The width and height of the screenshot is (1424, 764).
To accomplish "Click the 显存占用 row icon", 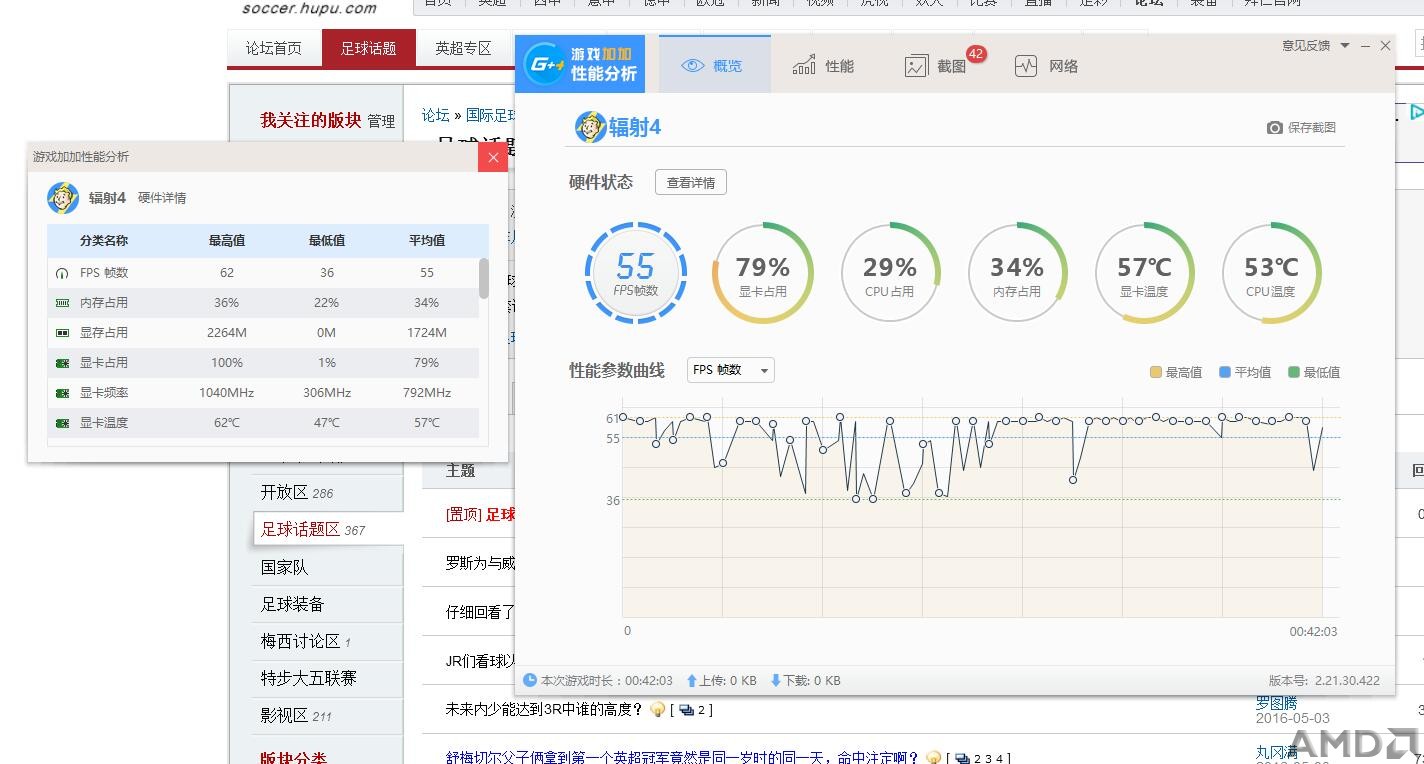I will (62, 333).
